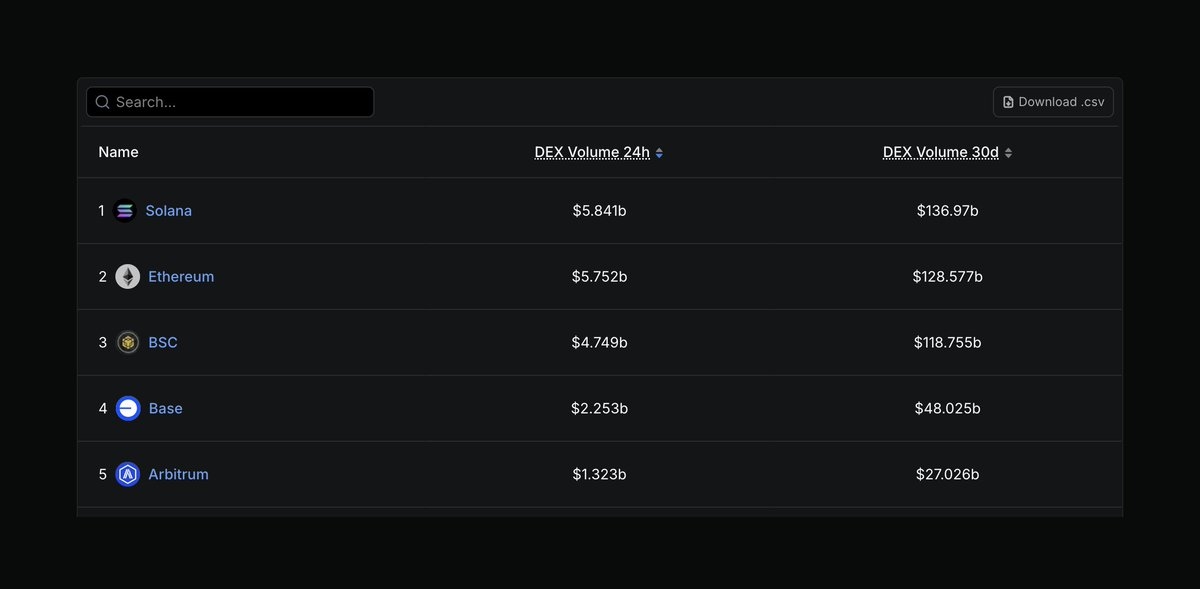Open the Base chain link
The width and height of the screenshot is (1200, 589).
click(165, 409)
